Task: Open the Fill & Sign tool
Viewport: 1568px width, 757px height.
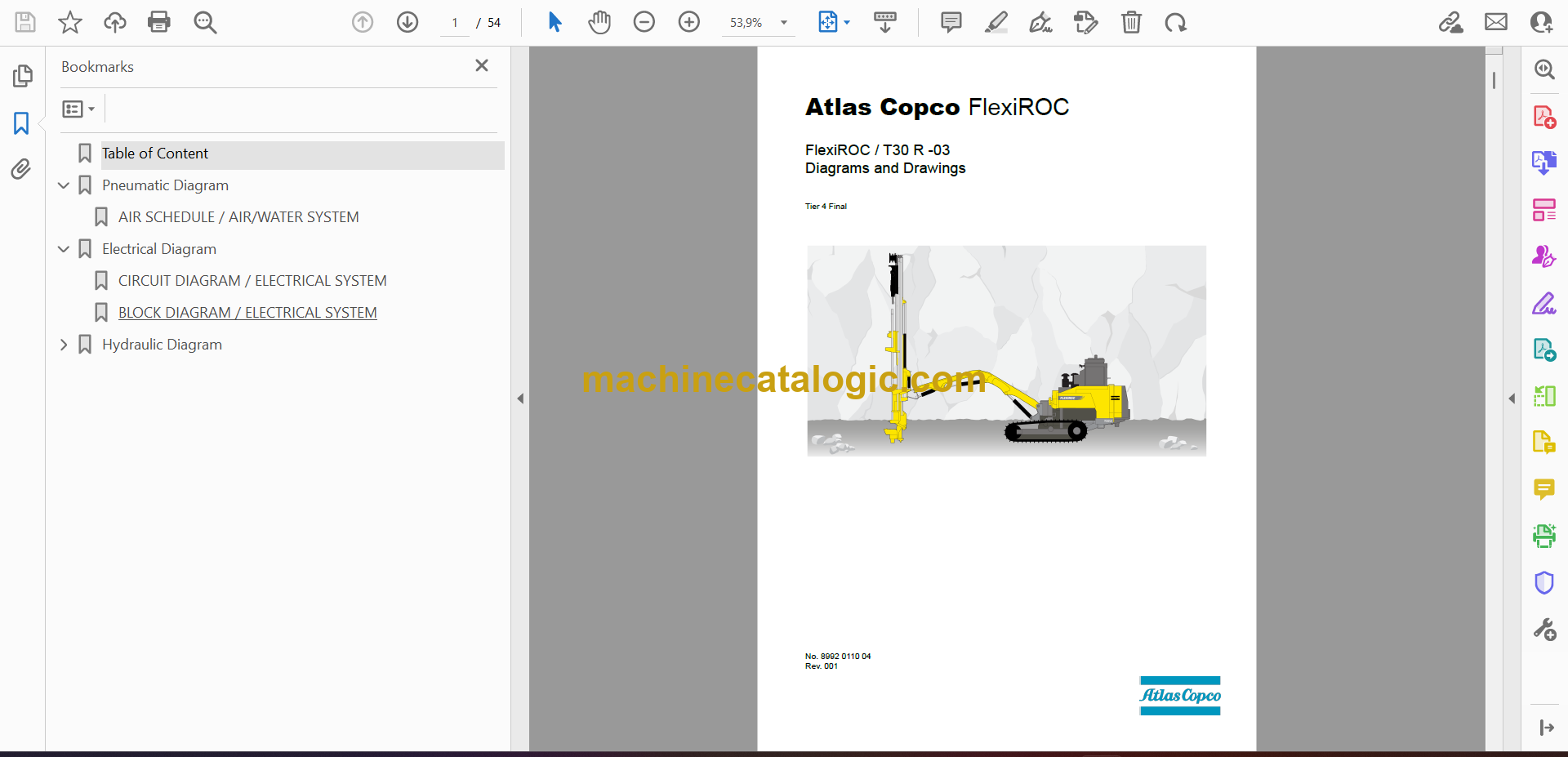Action: click(x=1544, y=304)
